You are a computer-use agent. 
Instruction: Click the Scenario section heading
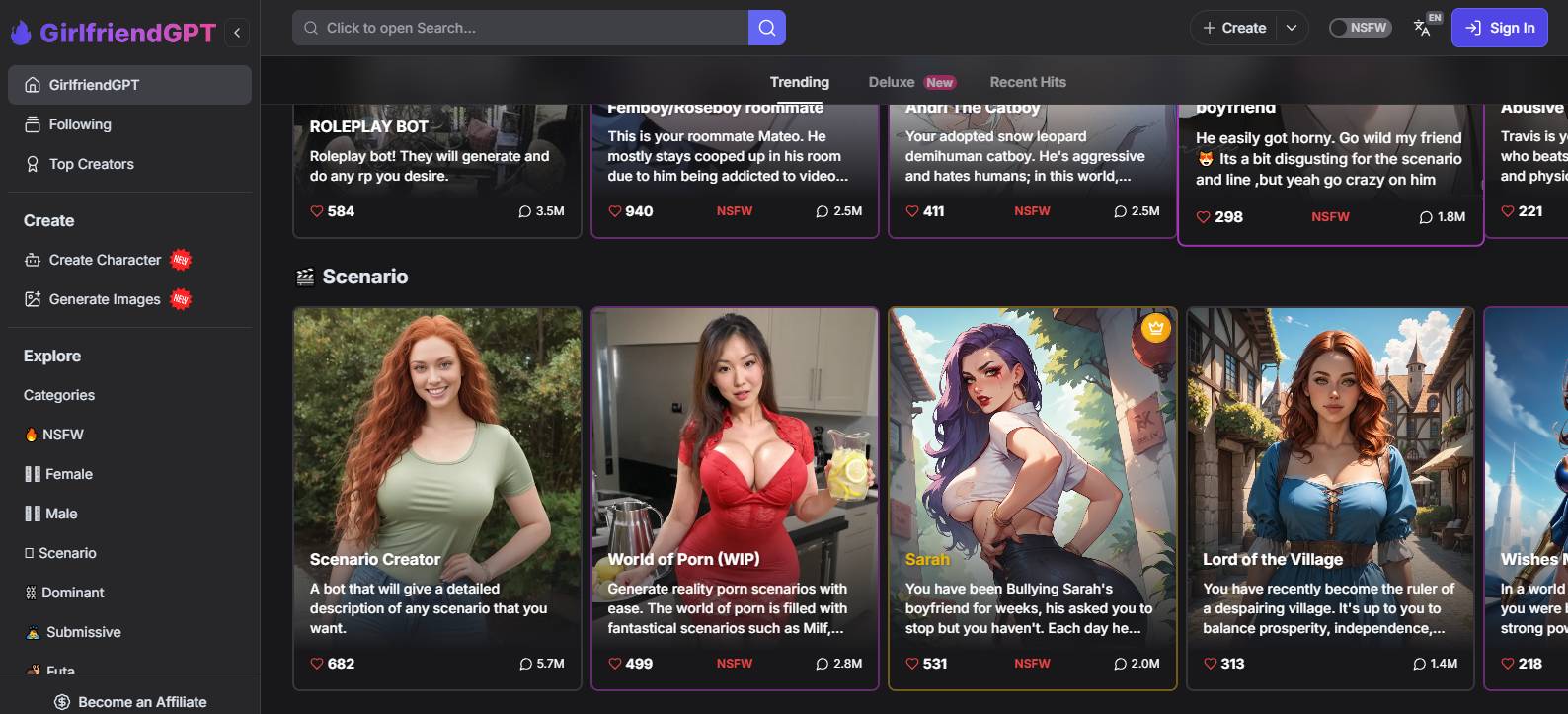365,277
